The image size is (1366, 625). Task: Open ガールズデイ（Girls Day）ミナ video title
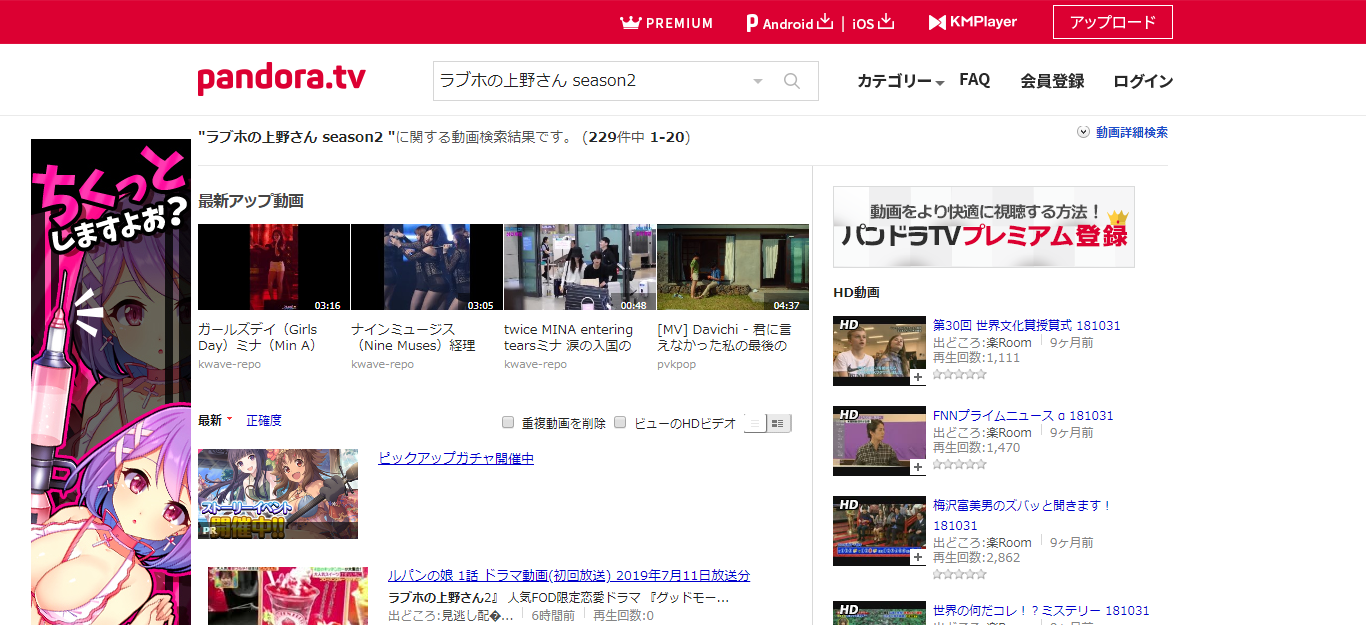[258, 337]
